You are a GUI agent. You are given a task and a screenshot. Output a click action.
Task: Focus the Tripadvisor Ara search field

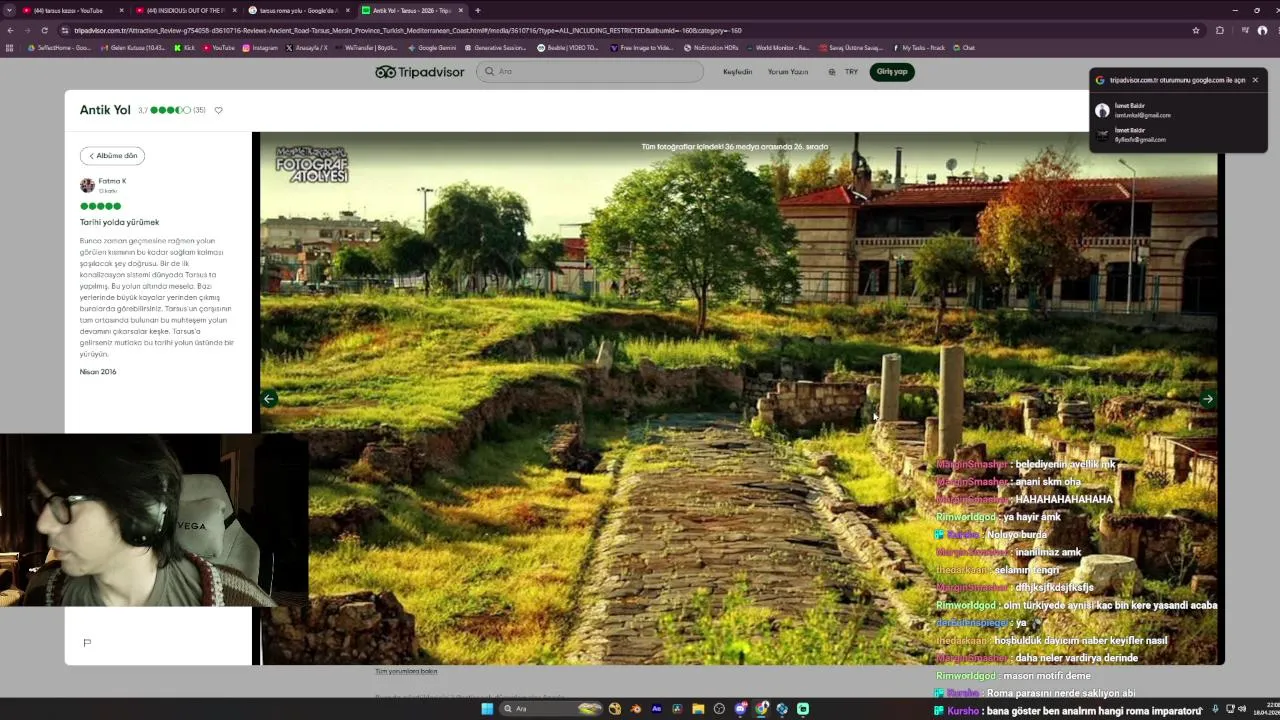pyautogui.click(x=590, y=72)
